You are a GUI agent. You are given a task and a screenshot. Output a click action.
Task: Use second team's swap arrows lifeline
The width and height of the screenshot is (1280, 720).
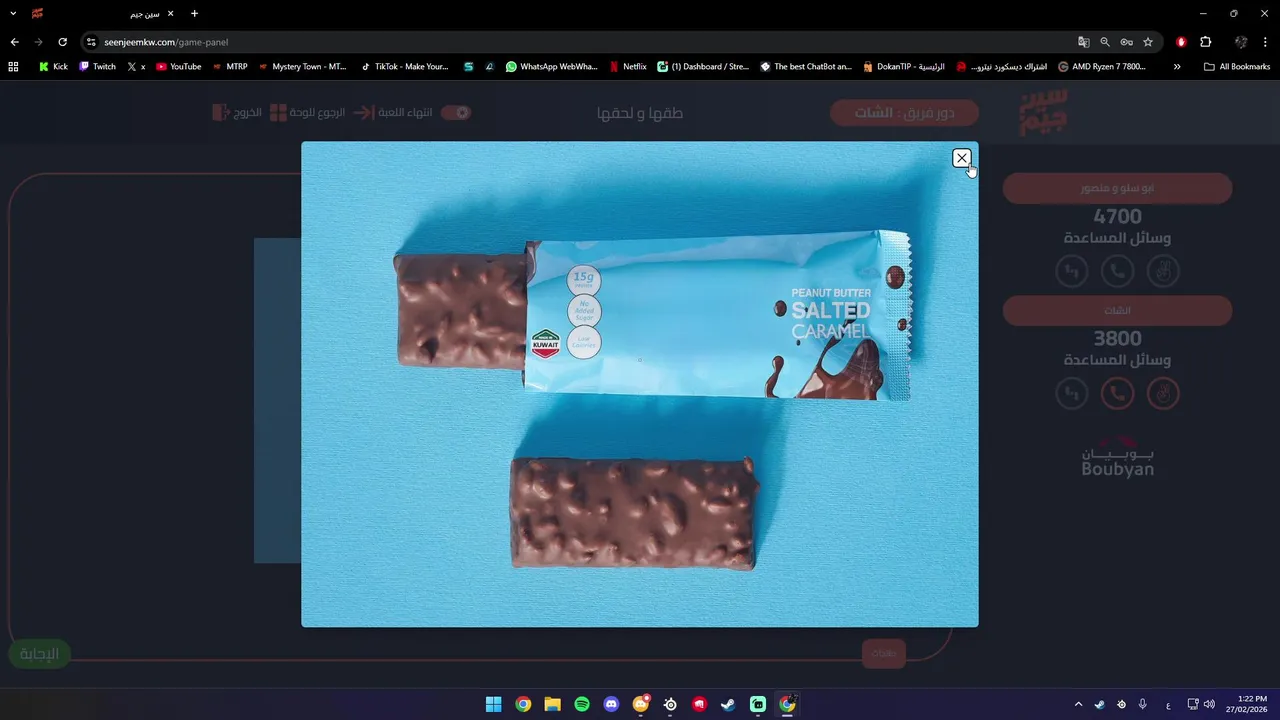[x=1072, y=393]
